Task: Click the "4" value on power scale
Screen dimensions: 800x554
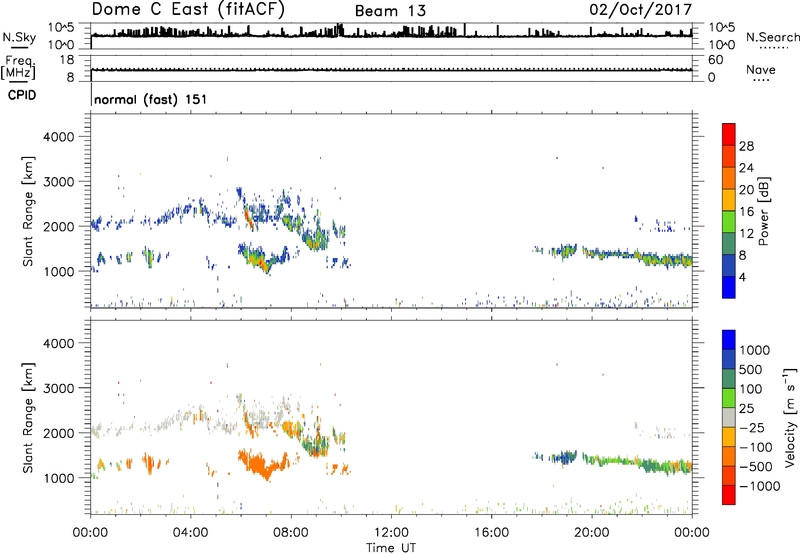Action: [742, 277]
